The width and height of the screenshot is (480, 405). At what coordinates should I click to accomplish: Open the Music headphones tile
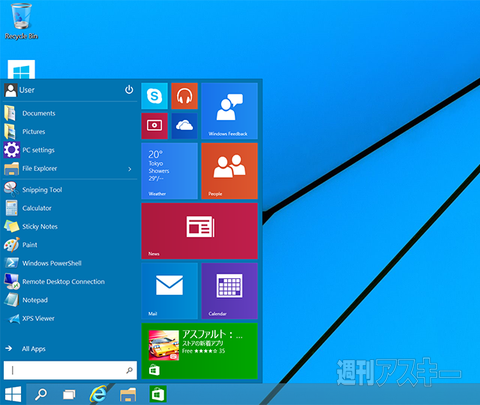[x=184, y=96]
